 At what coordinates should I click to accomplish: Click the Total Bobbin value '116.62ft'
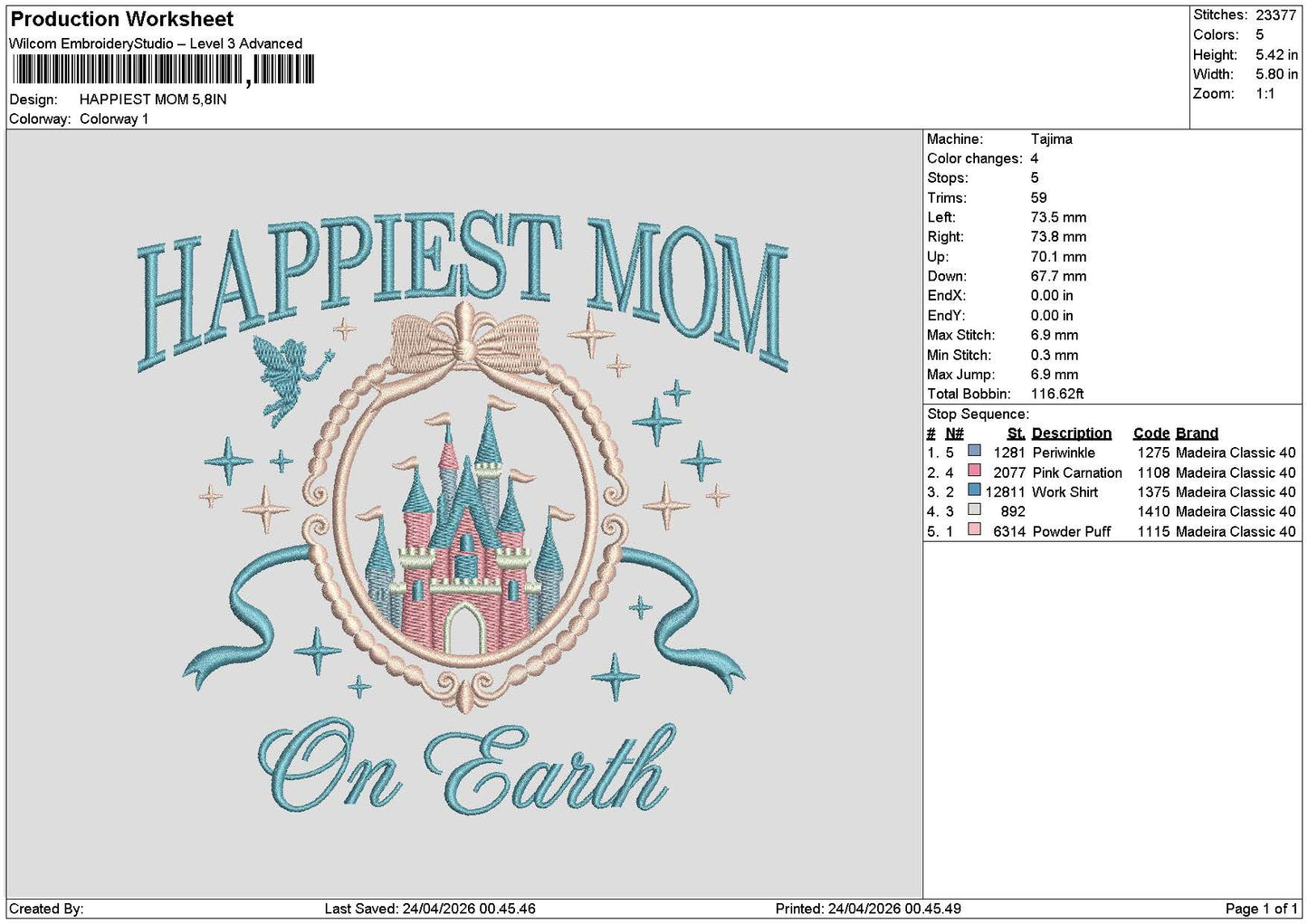[x=1057, y=394]
